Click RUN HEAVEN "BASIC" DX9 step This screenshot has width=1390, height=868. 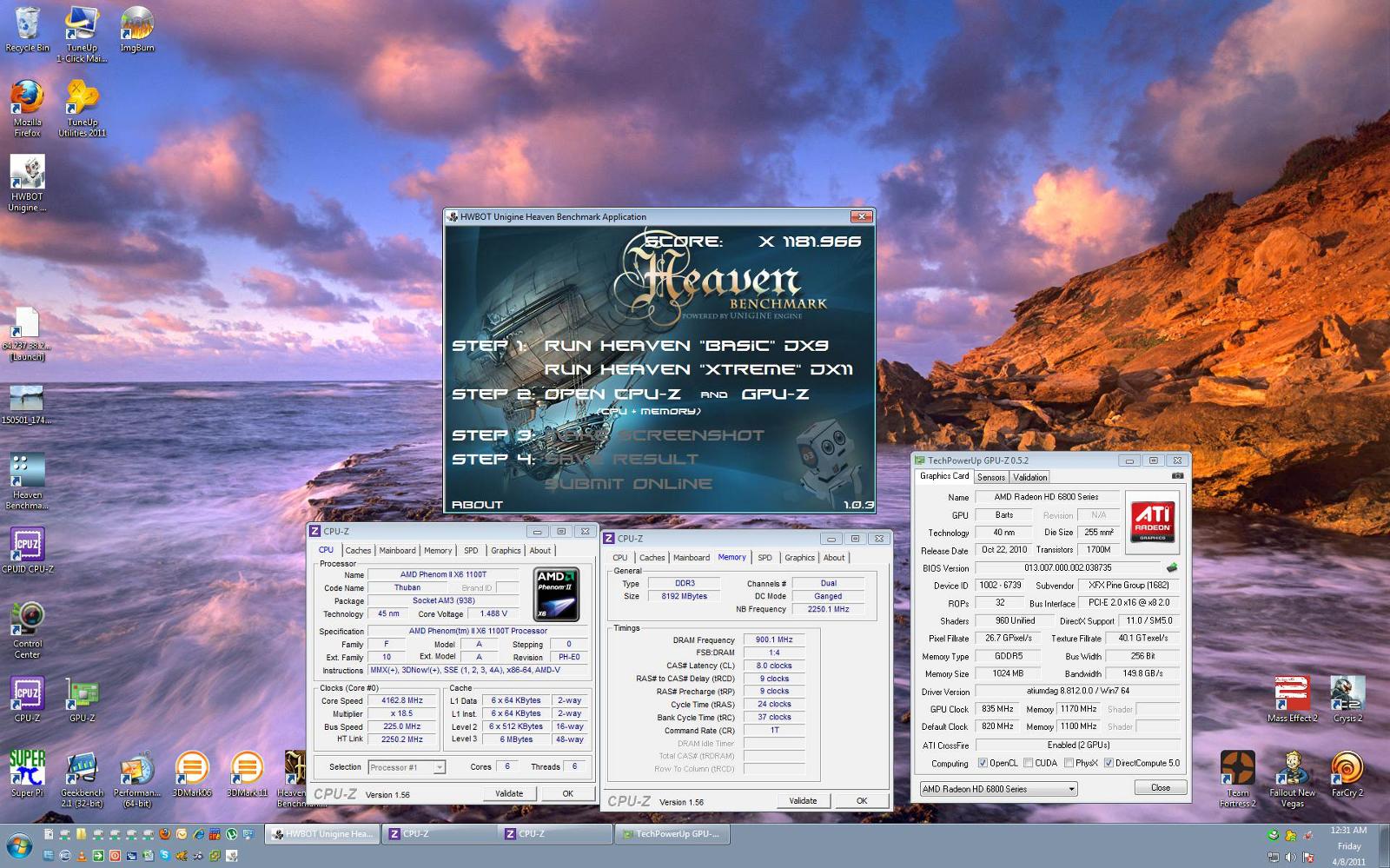click(x=686, y=345)
